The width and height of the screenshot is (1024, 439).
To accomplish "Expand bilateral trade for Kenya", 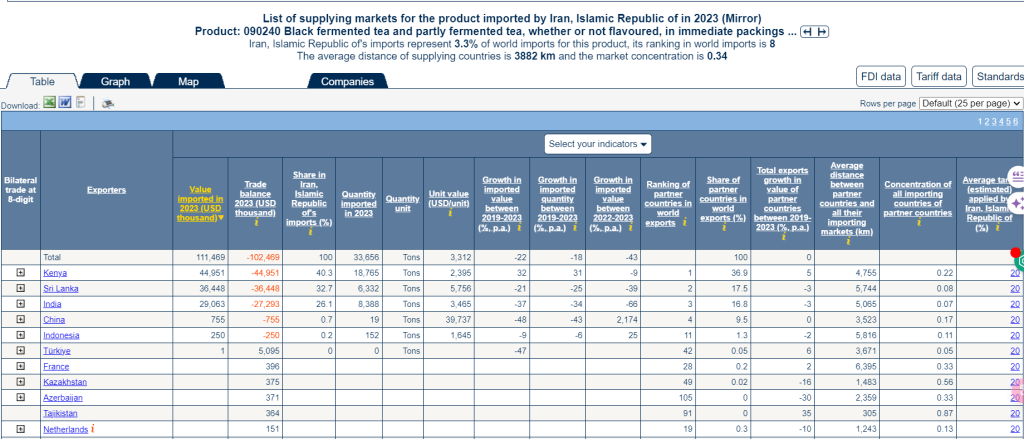I will click(x=21, y=272).
